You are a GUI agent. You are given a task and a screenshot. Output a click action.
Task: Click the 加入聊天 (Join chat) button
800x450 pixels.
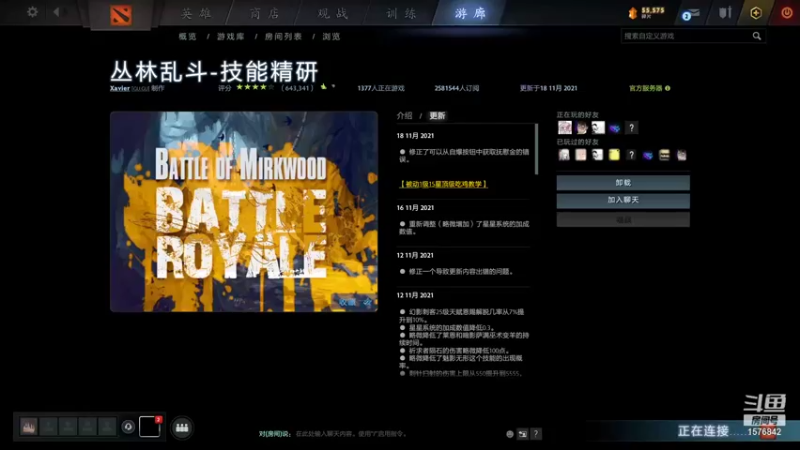[623, 201]
